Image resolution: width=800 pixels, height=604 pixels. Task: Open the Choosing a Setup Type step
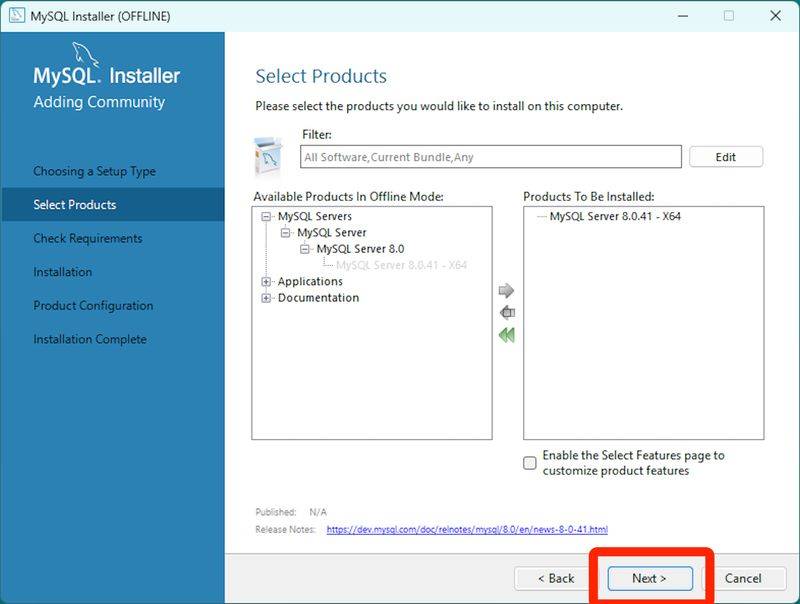[x=94, y=171]
